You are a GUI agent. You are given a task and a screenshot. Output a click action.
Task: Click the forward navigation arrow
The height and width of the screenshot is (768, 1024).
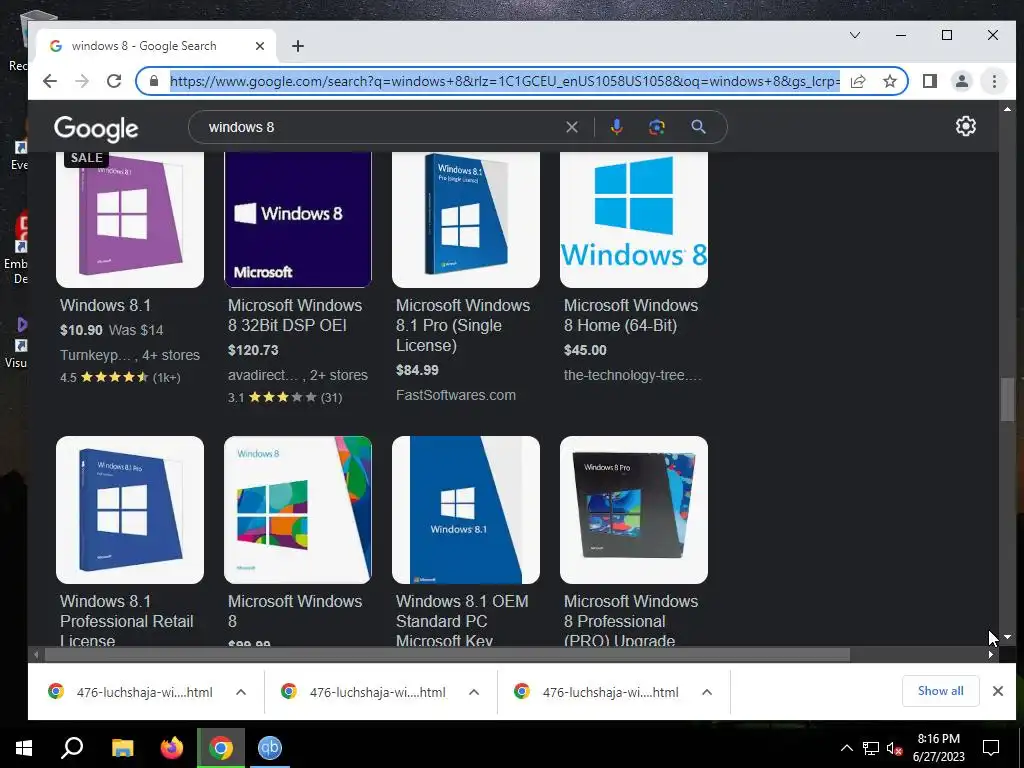[x=82, y=81]
